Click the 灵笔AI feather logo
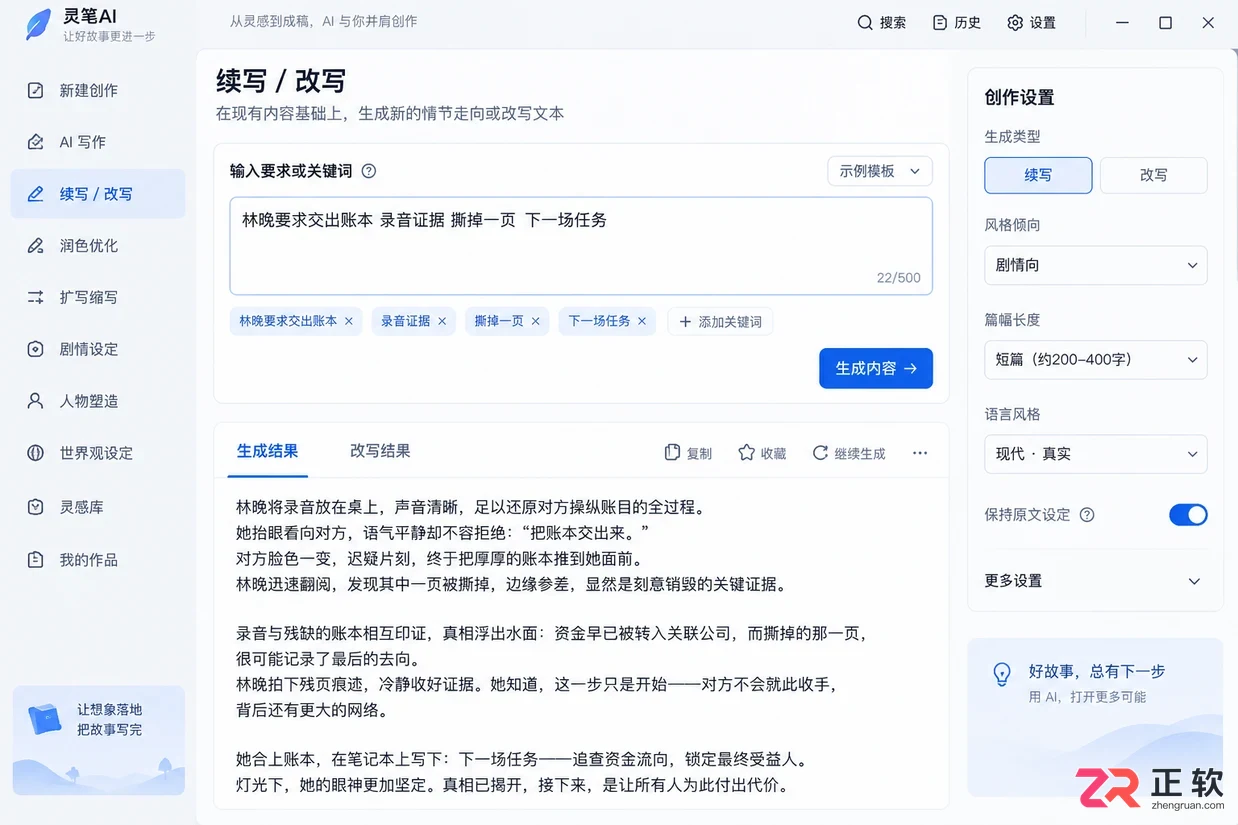 tap(39, 24)
